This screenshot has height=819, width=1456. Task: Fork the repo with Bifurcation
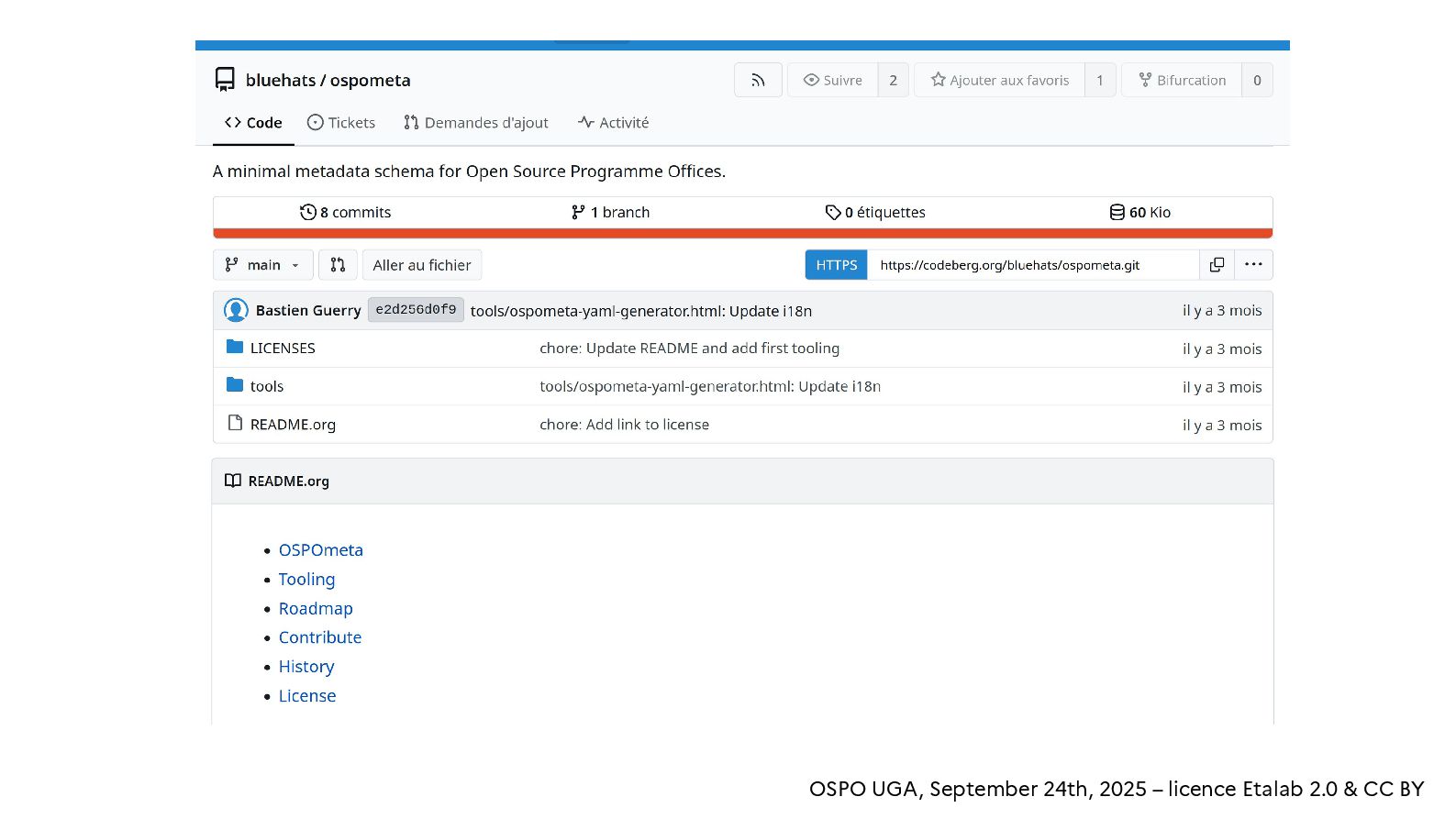(1182, 80)
